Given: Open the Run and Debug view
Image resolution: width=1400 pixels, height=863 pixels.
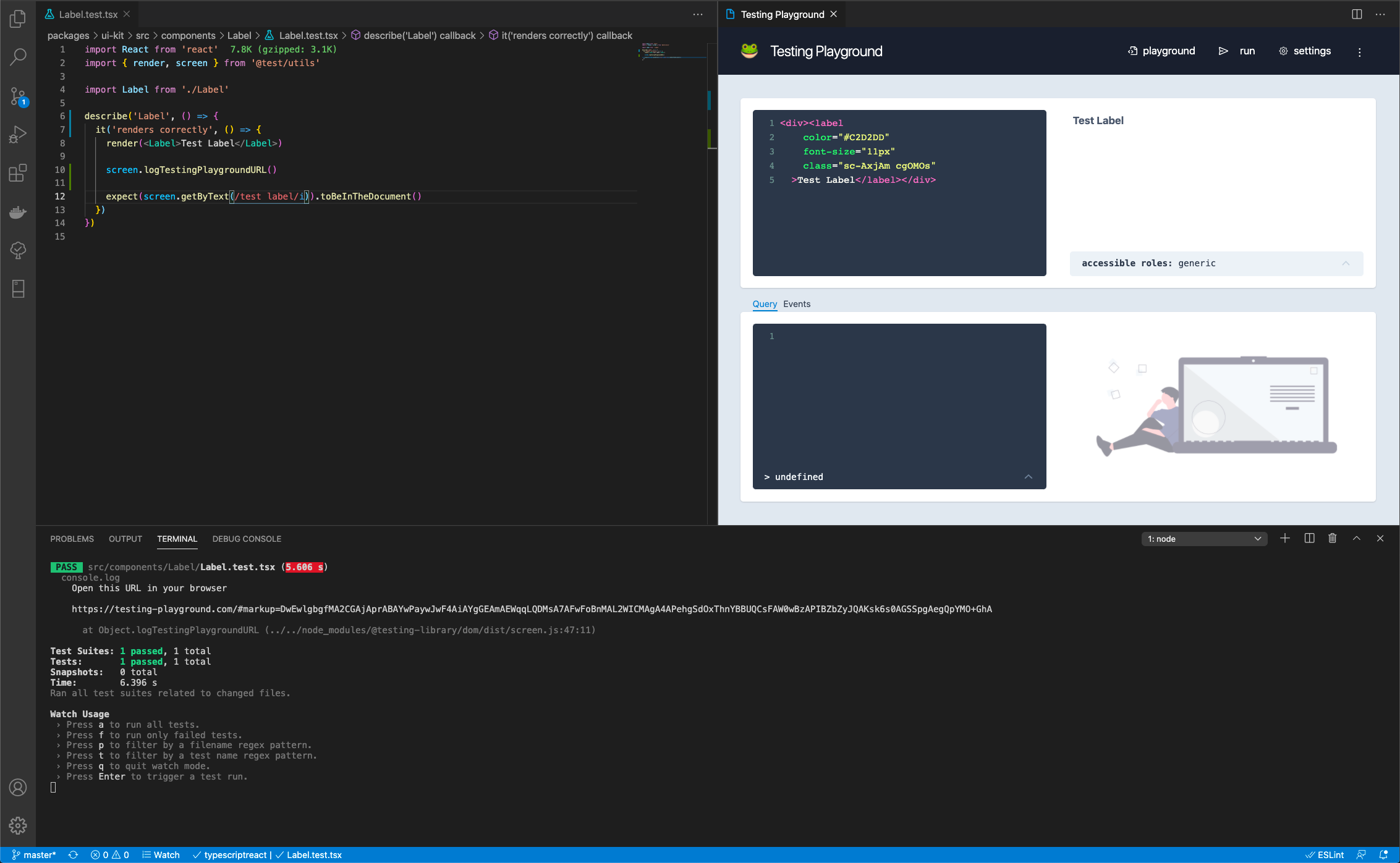Looking at the screenshot, I should [x=18, y=135].
